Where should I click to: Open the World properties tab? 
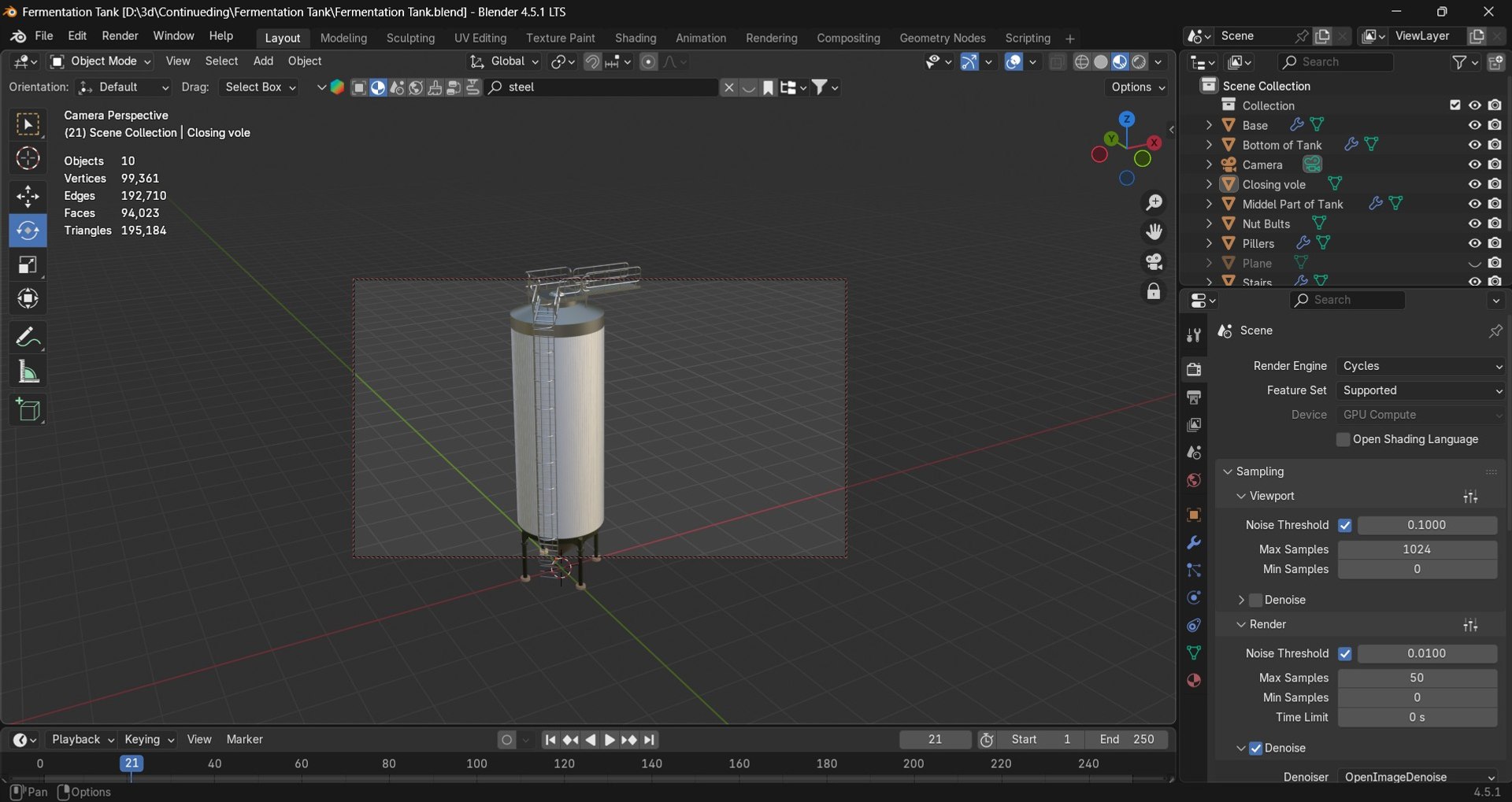tap(1194, 481)
